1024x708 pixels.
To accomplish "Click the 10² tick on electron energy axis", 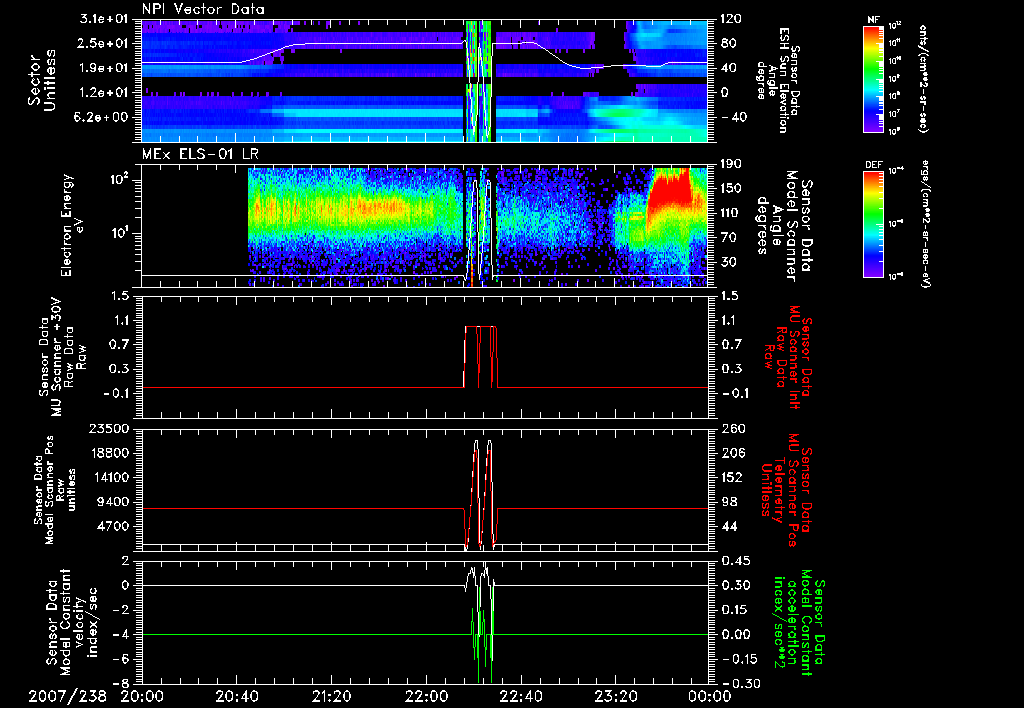I will click(x=120, y=180).
